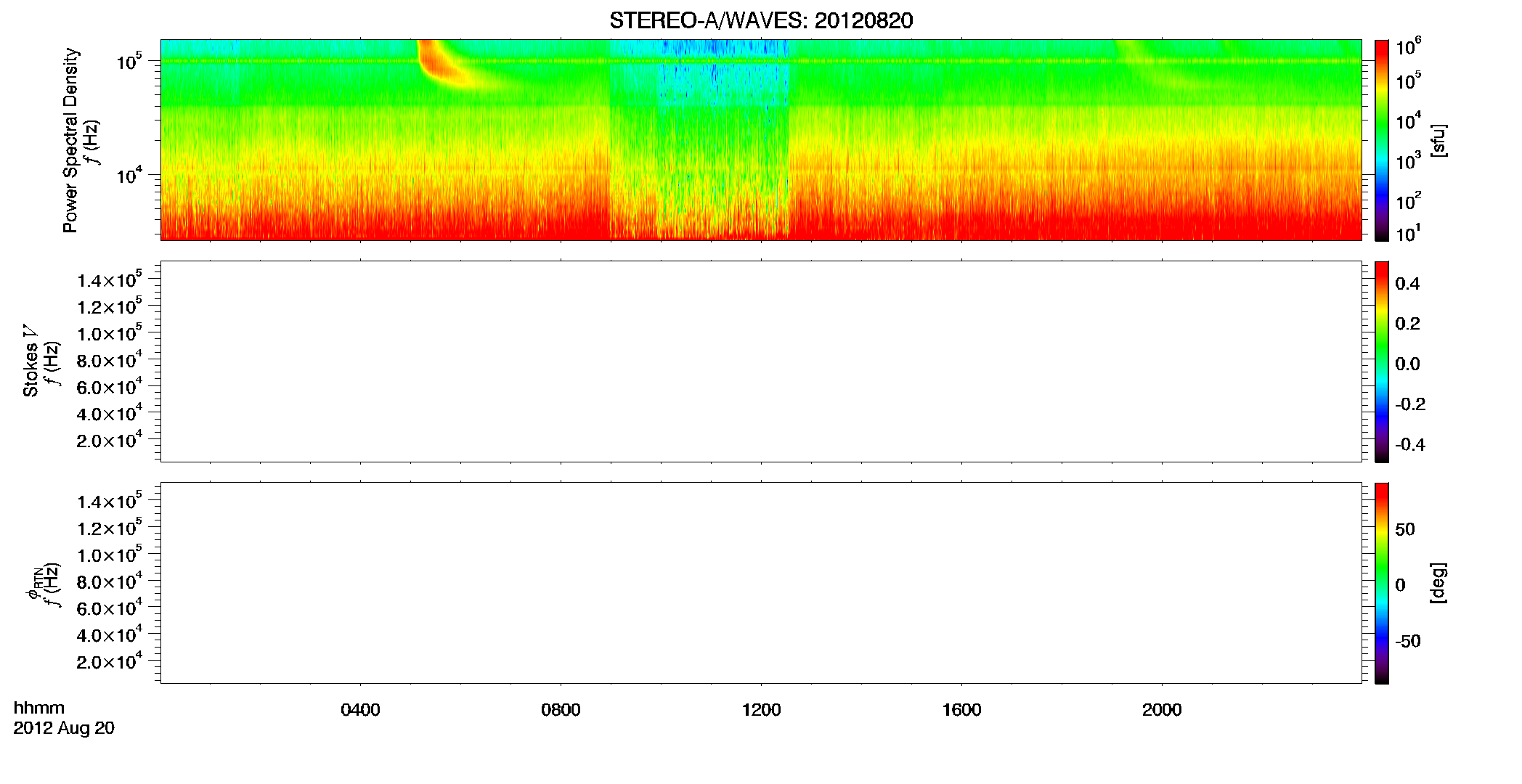Click the 2.0×10^4 tick on the Stokes V y-axis
This screenshot has width=1522, height=784.
(x=109, y=441)
